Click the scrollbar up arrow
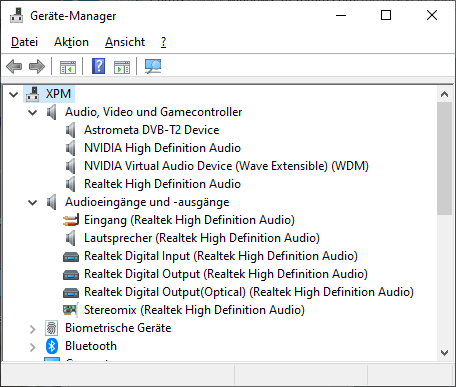Image resolution: width=456 pixels, height=387 pixels. [x=444, y=94]
